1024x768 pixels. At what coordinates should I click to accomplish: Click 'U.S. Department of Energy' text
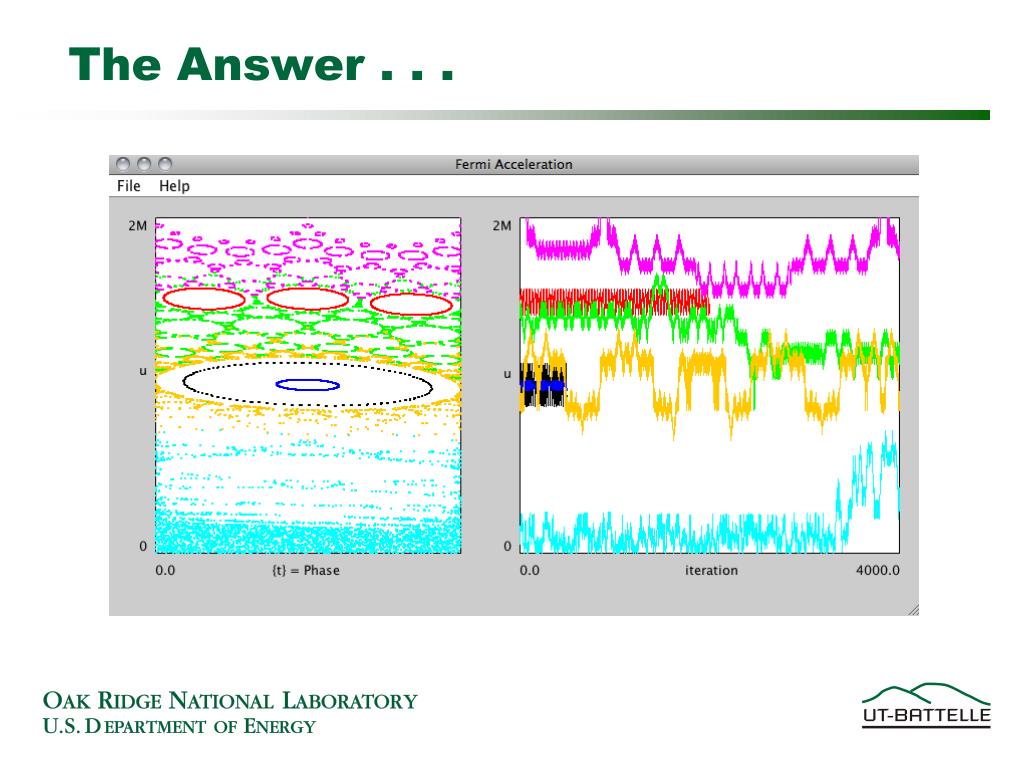[179, 726]
